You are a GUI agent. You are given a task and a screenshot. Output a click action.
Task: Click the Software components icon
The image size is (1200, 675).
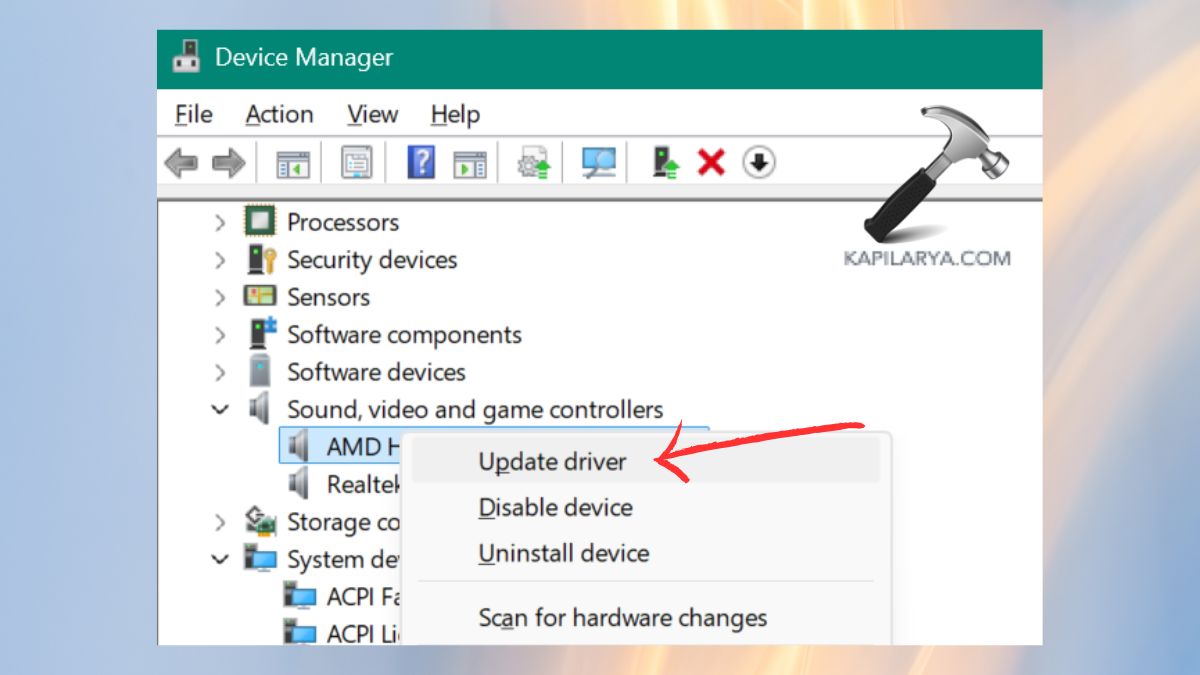pos(261,333)
